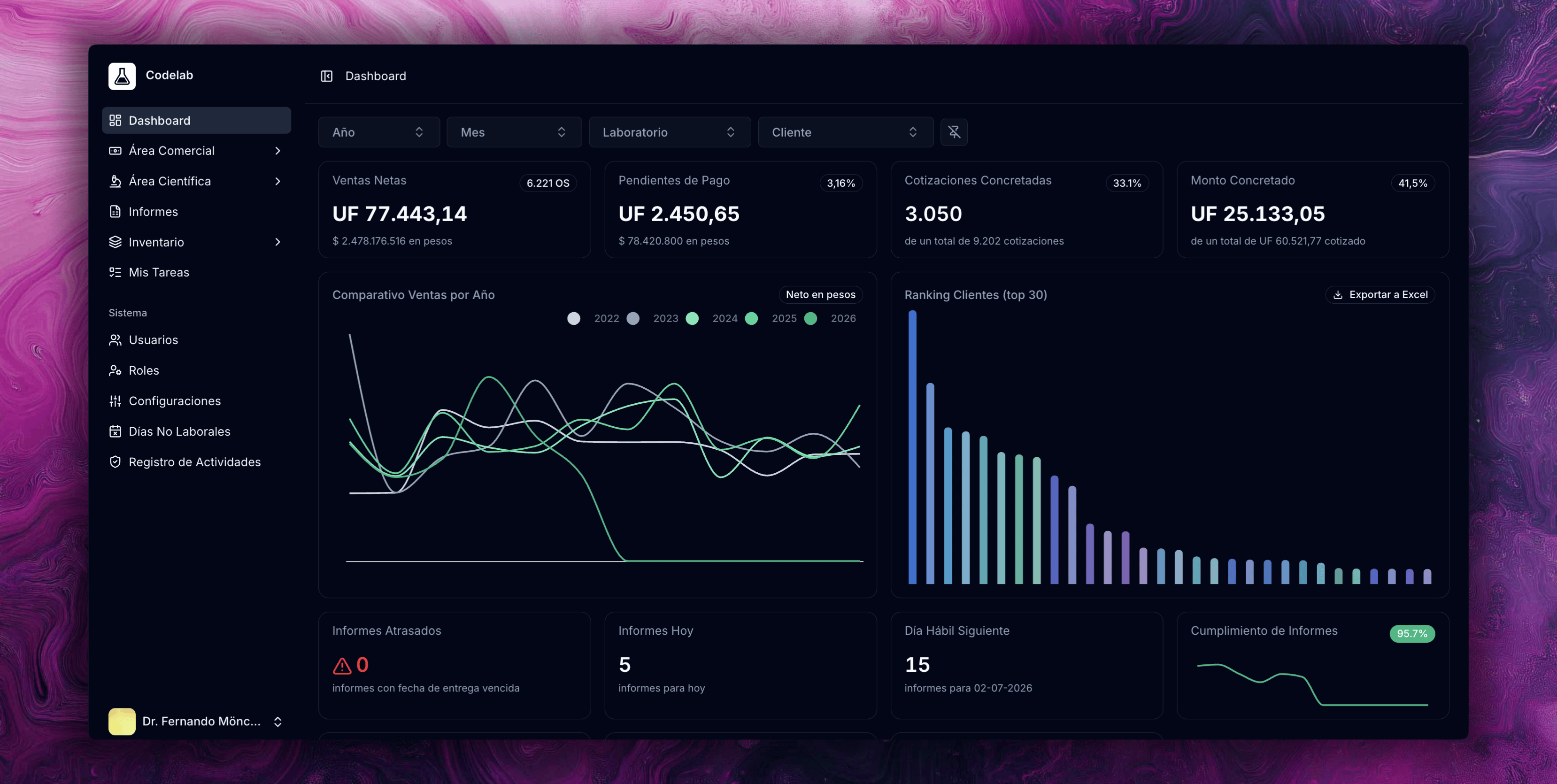Open the Mes filter dropdown

click(514, 132)
